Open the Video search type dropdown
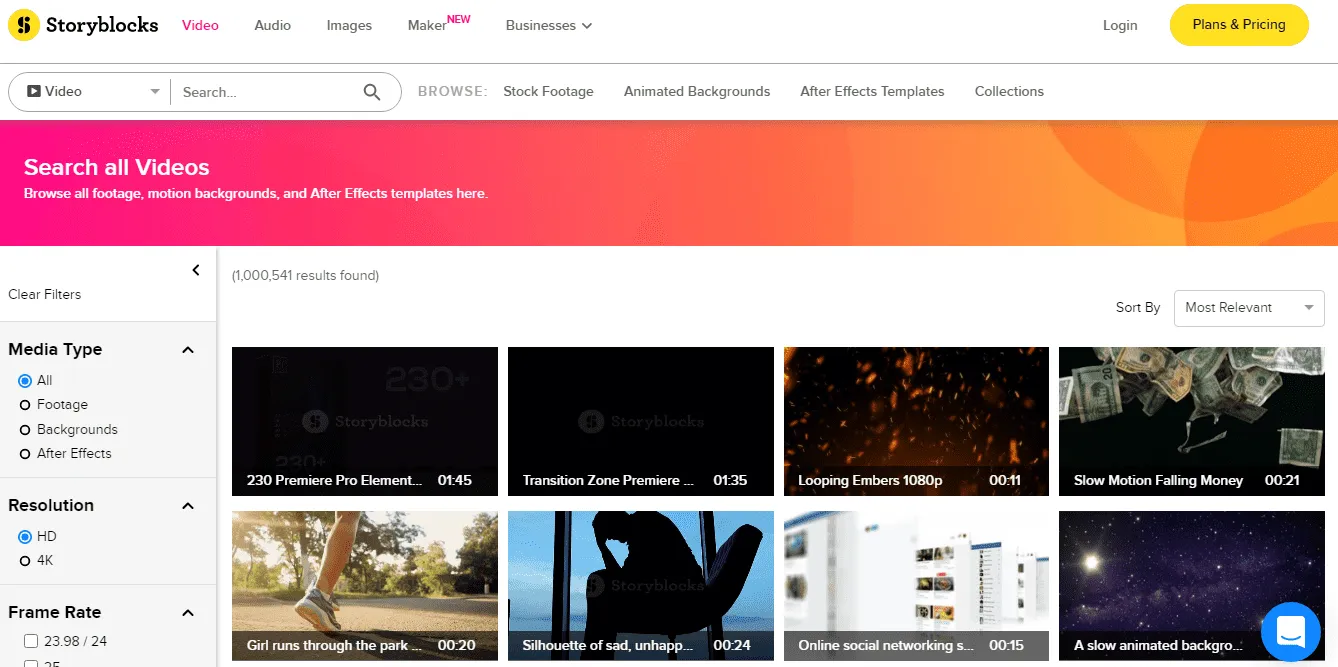1338x667 pixels. [x=90, y=92]
